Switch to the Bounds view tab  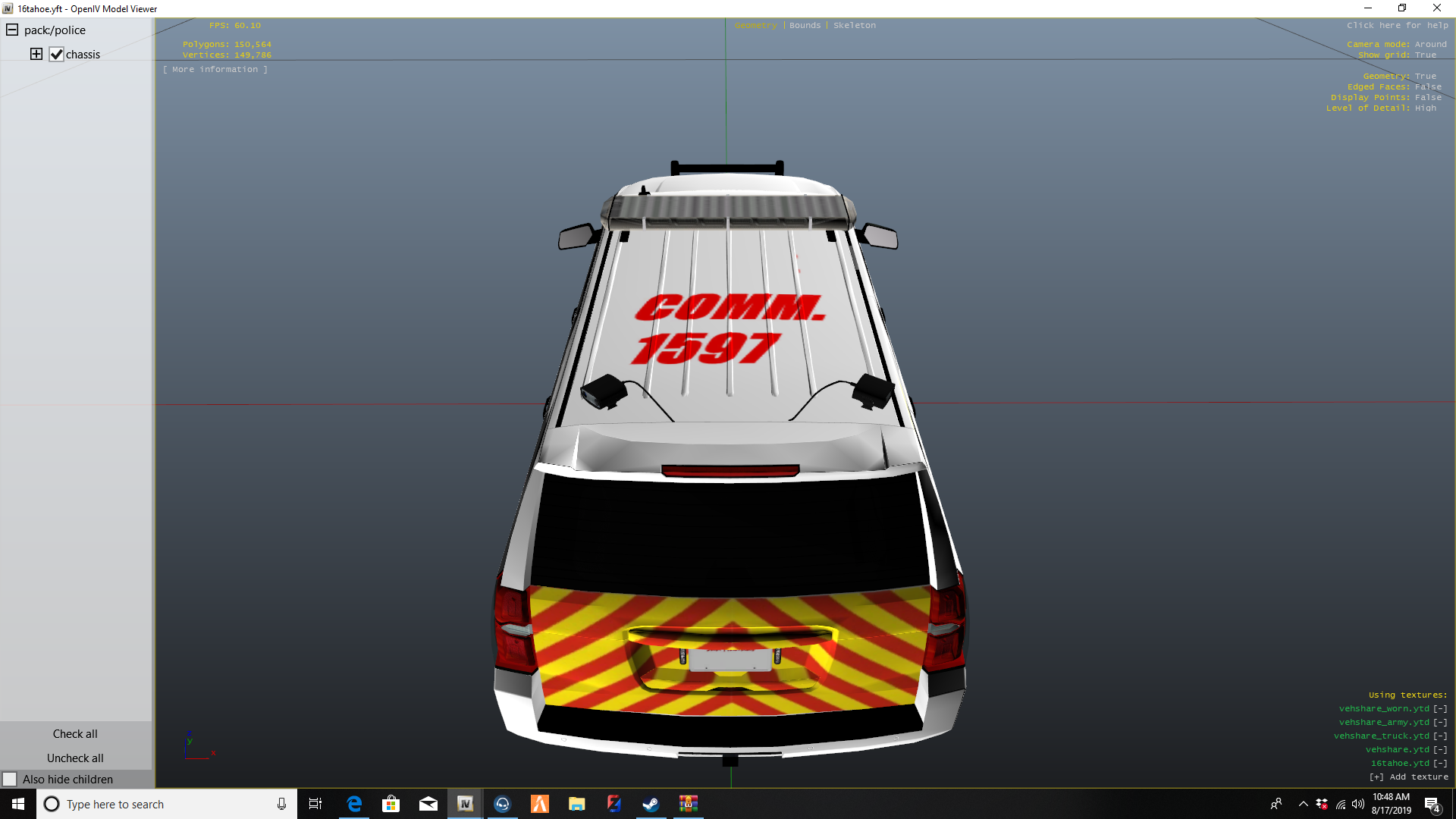[x=805, y=25]
